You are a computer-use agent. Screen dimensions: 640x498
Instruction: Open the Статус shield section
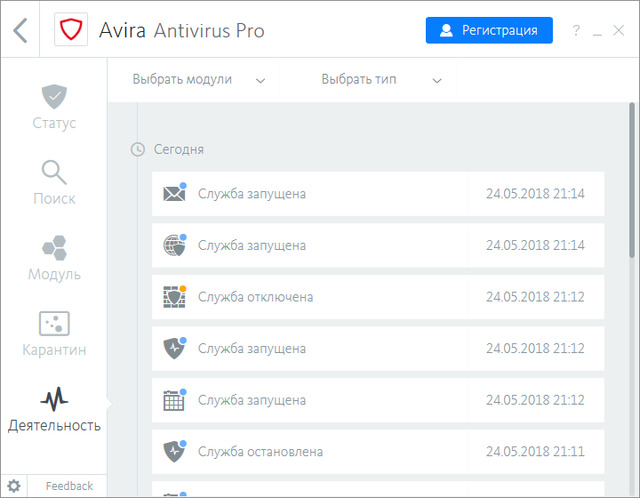click(x=54, y=108)
